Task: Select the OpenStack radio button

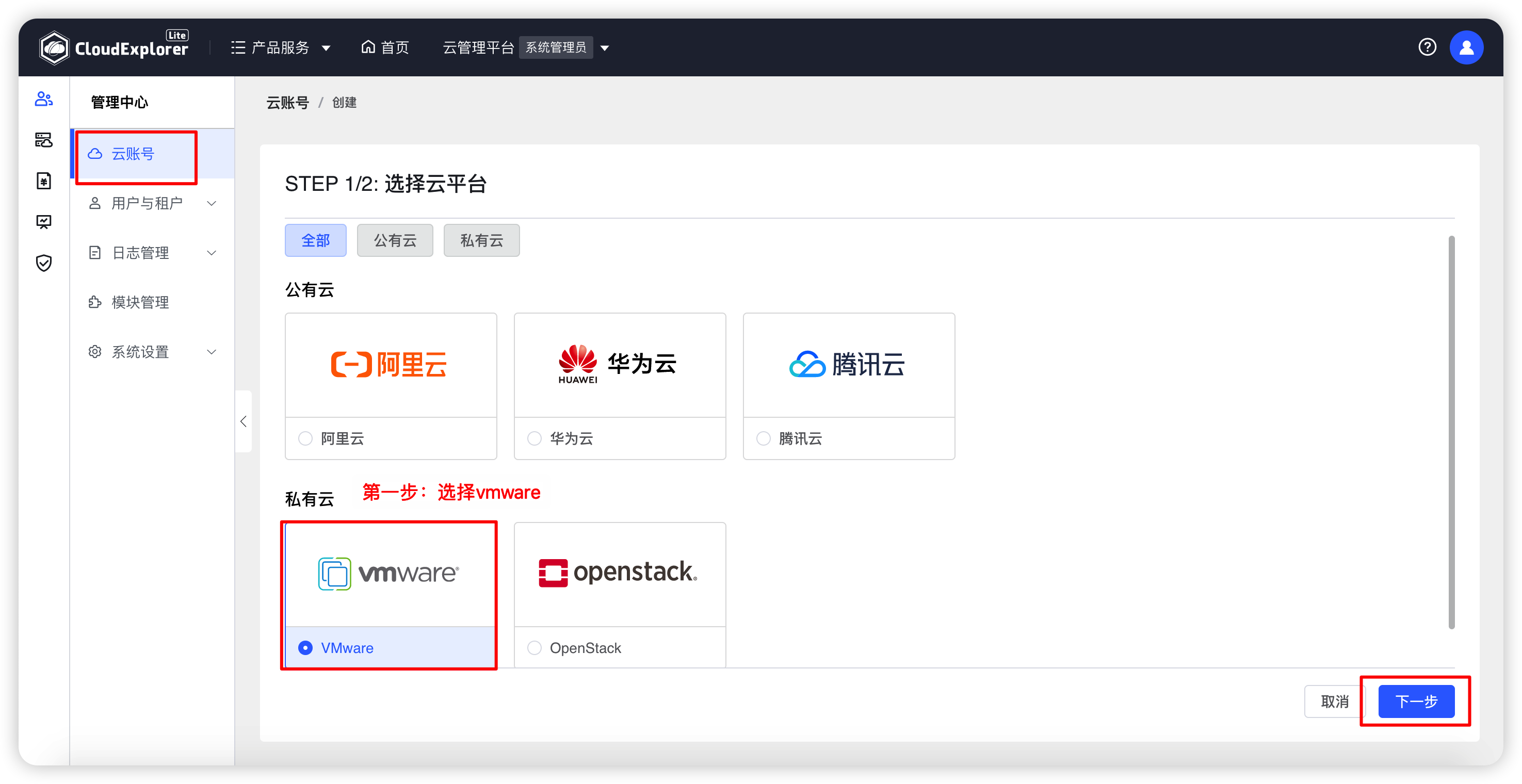Action: click(x=534, y=648)
